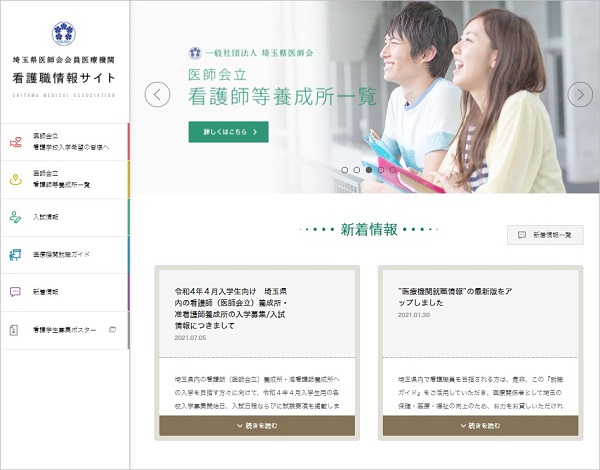This screenshot has height=470, width=600.
Task: Select the fourth carousel indicator dot
Action: pos(381,170)
